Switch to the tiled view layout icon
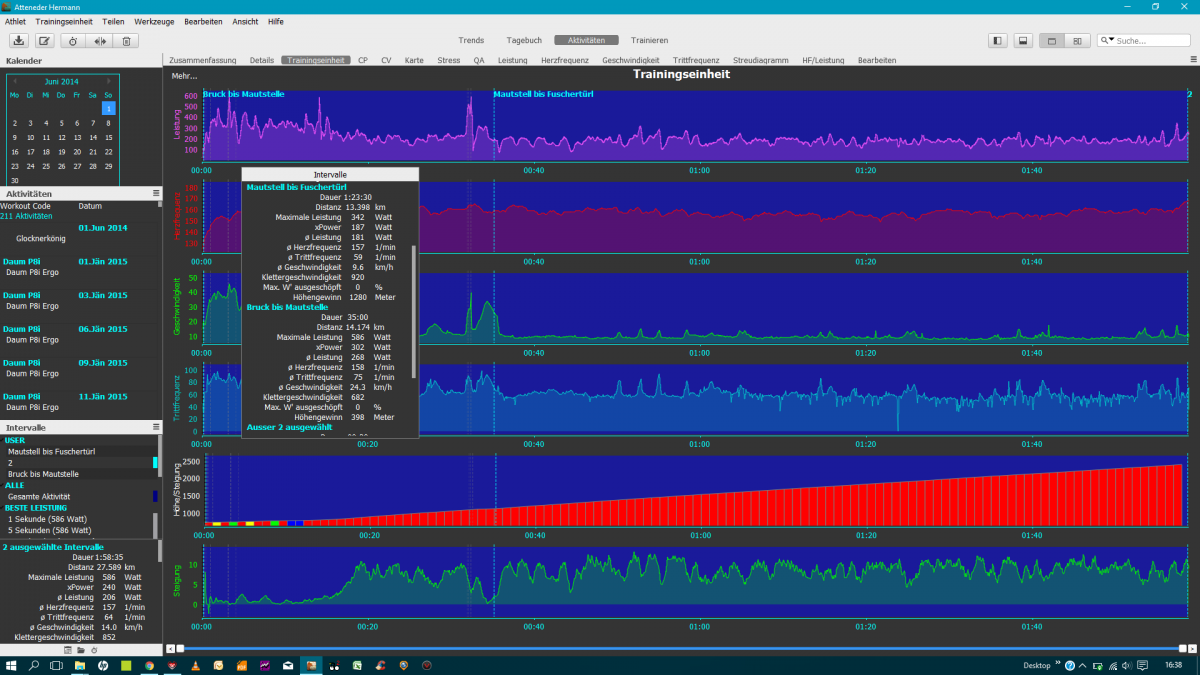Viewport: 1200px width, 675px height. 1077,41
